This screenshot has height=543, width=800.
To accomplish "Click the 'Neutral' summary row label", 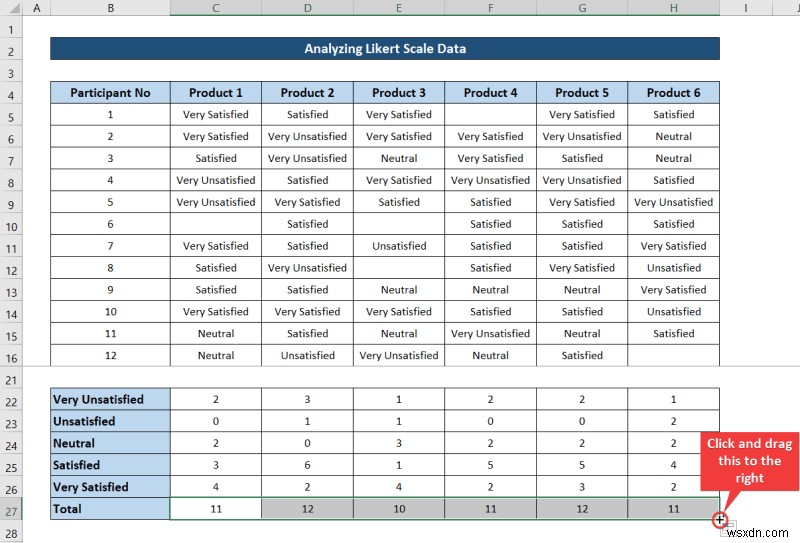I will pos(110,443).
